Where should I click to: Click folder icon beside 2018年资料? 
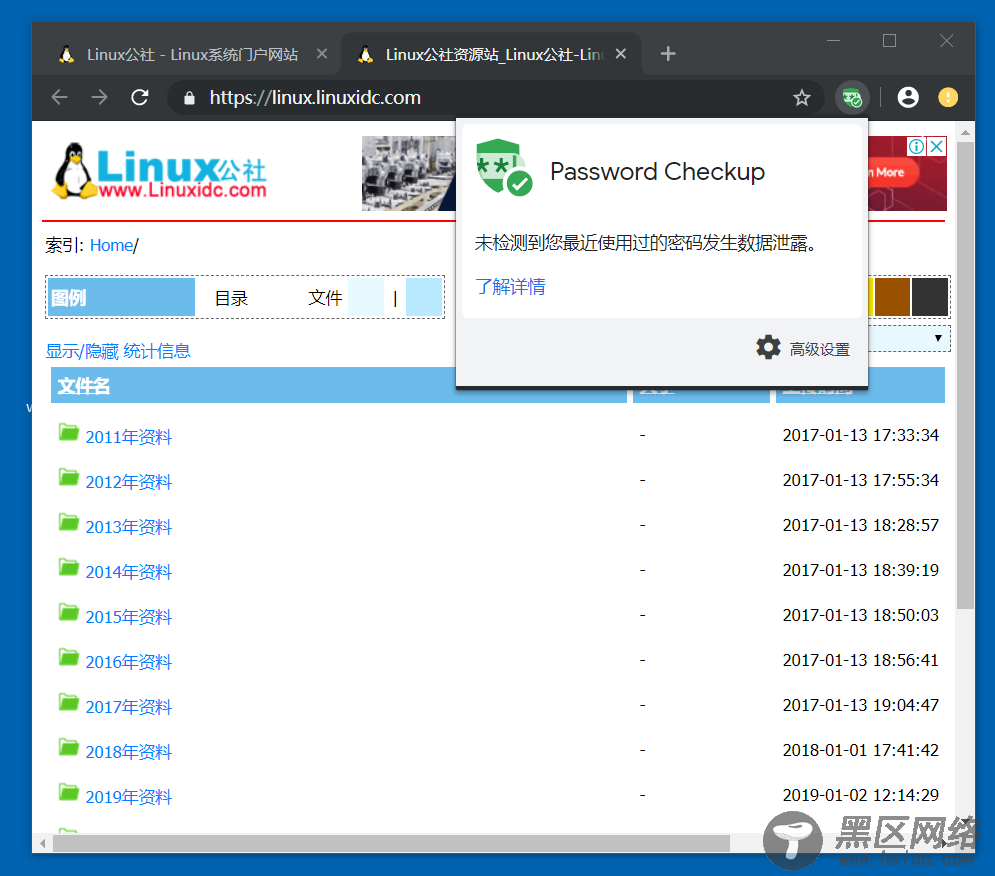pyautogui.click(x=69, y=748)
